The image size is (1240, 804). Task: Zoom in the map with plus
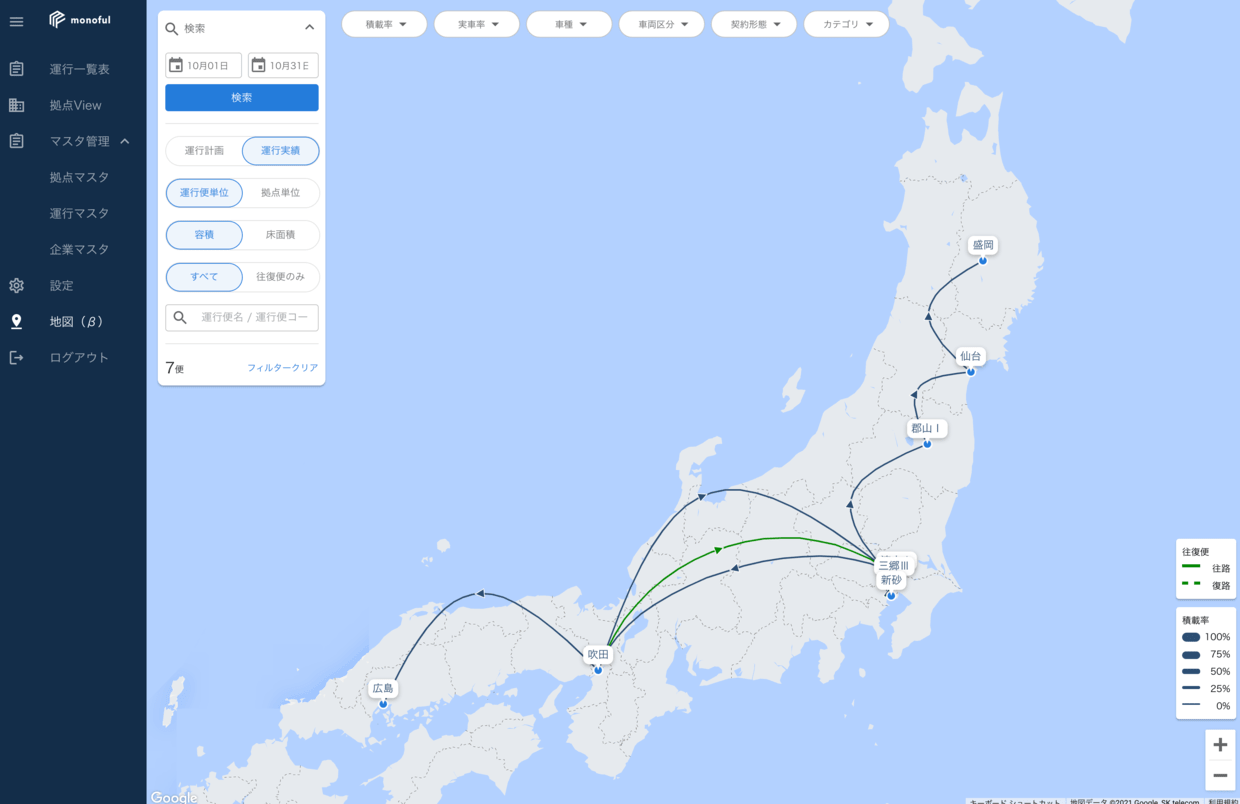(1220, 745)
